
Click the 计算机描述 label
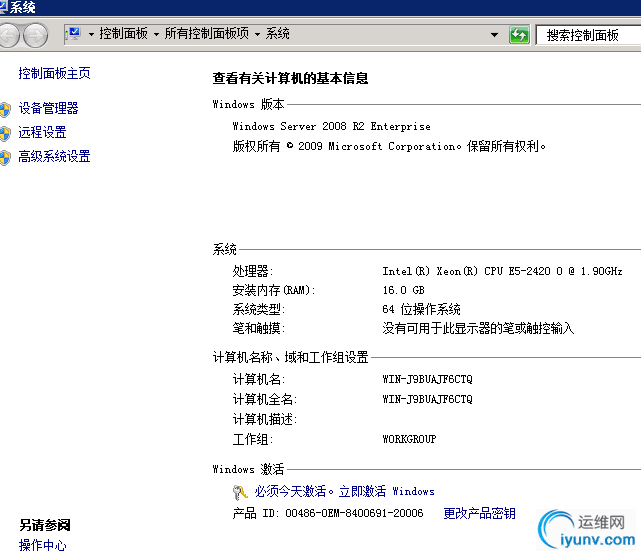click(264, 419)
